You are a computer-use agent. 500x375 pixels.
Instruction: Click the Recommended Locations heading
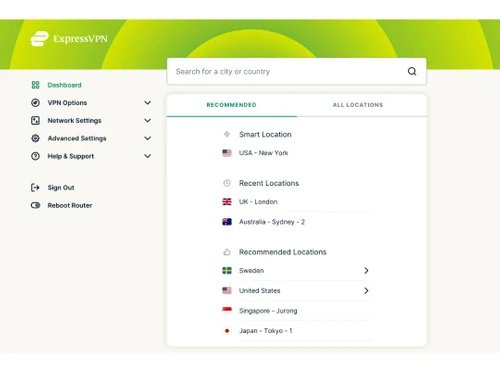pyautogui.click(x=283, y=252)
